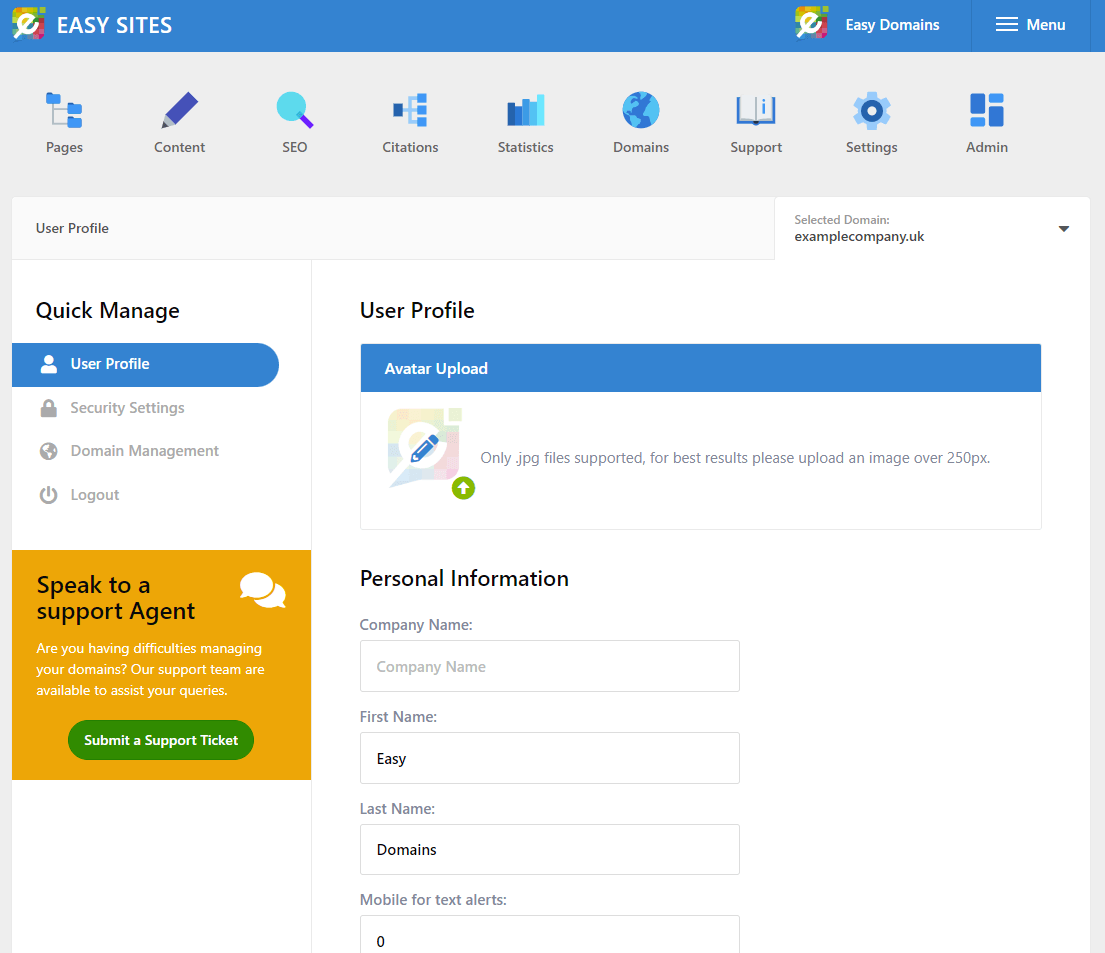Open the Citations icon
This screenshot has height=953, width=1105.
(x=410, y=111)
